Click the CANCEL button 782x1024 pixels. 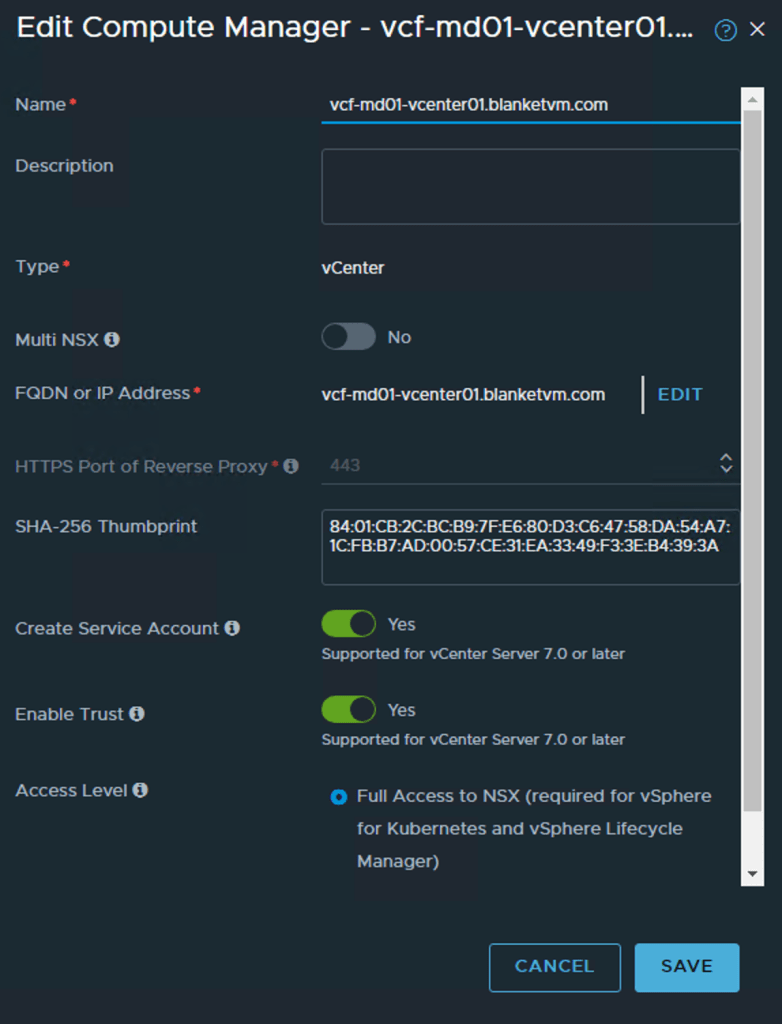click(555, 967)
